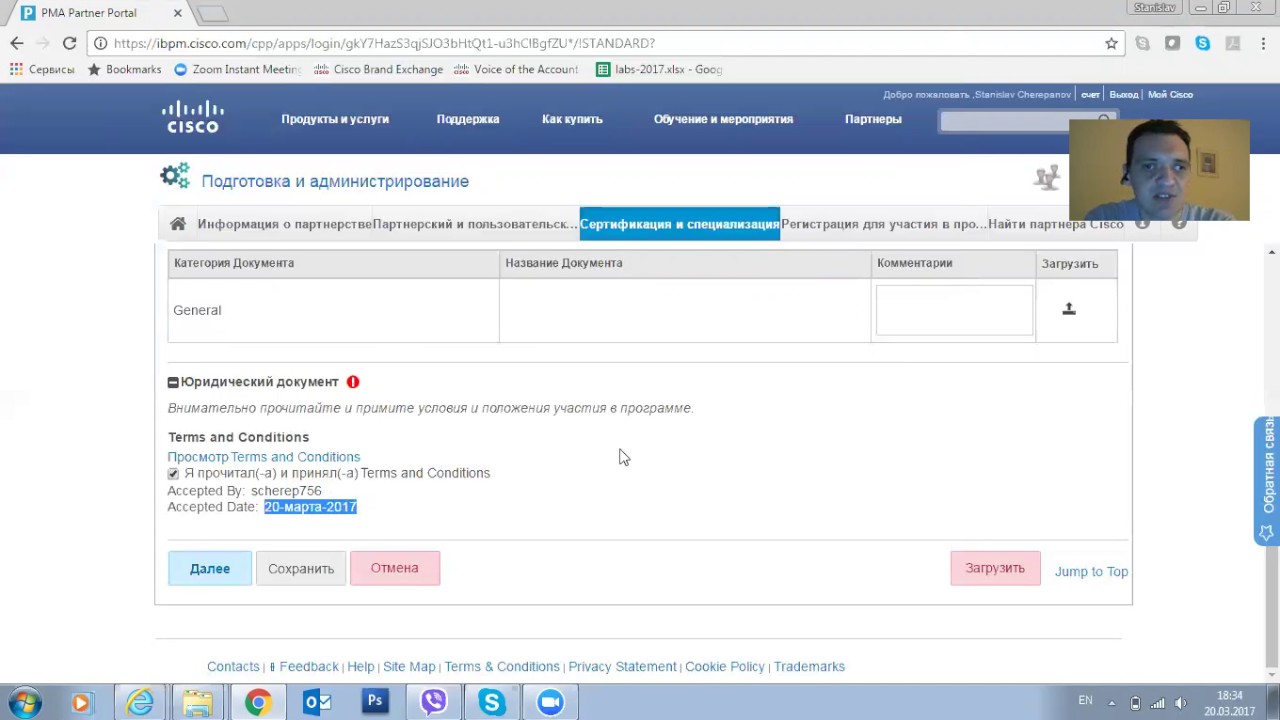This screenshot has width=1280, height=720.
Task: Open the Сервисы apps bookmark
Action: coord(42,69)
